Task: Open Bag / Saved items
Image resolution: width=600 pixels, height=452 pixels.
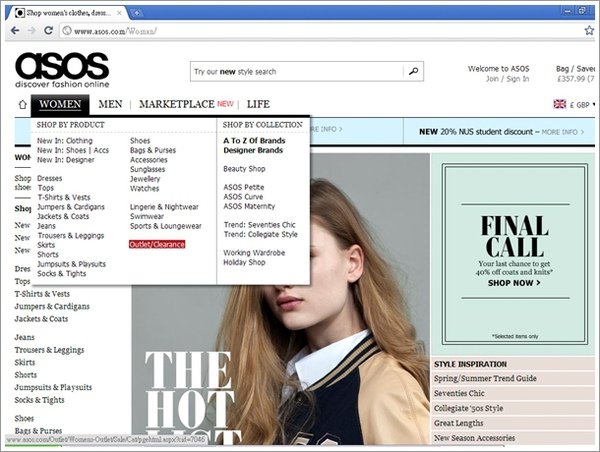Action: pos(576,69)
